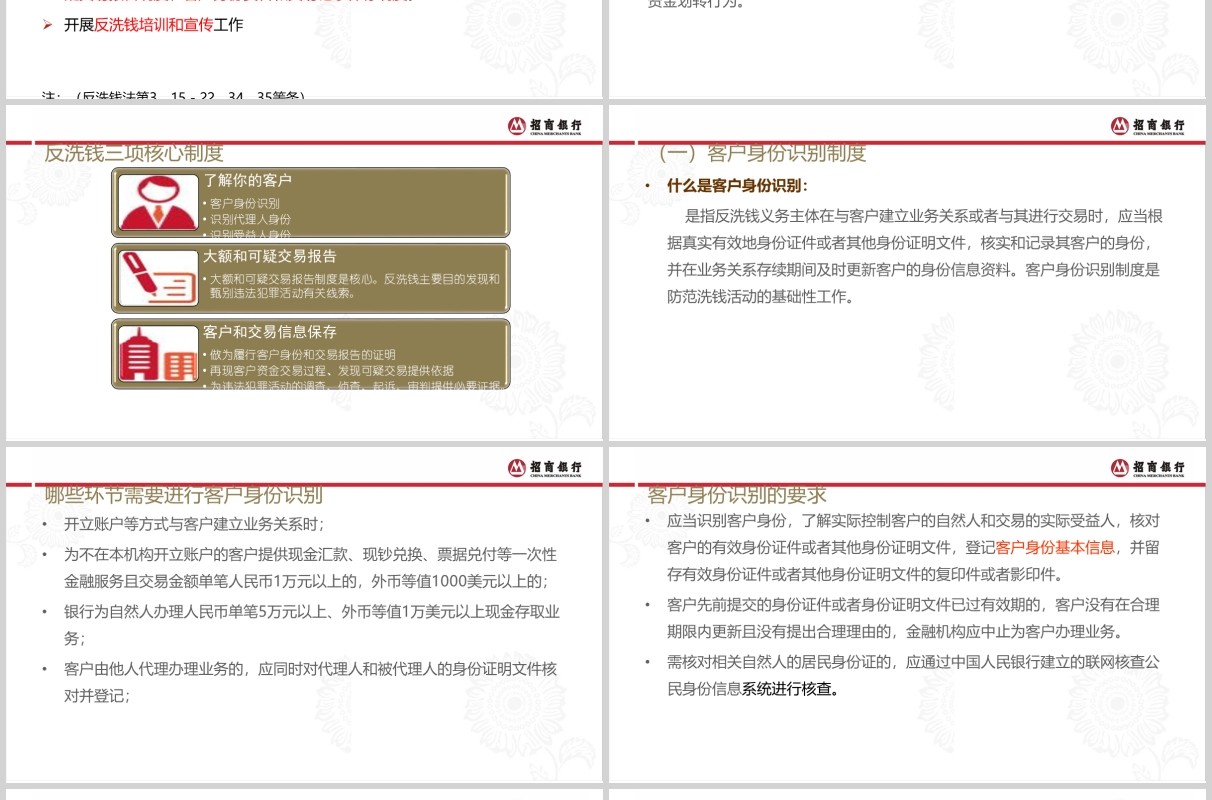Image resolution: width=1212 pixels, height=800 pixels.
Task: Click the building icon beside 客户和交易信息保存
Action: (158, 353)
